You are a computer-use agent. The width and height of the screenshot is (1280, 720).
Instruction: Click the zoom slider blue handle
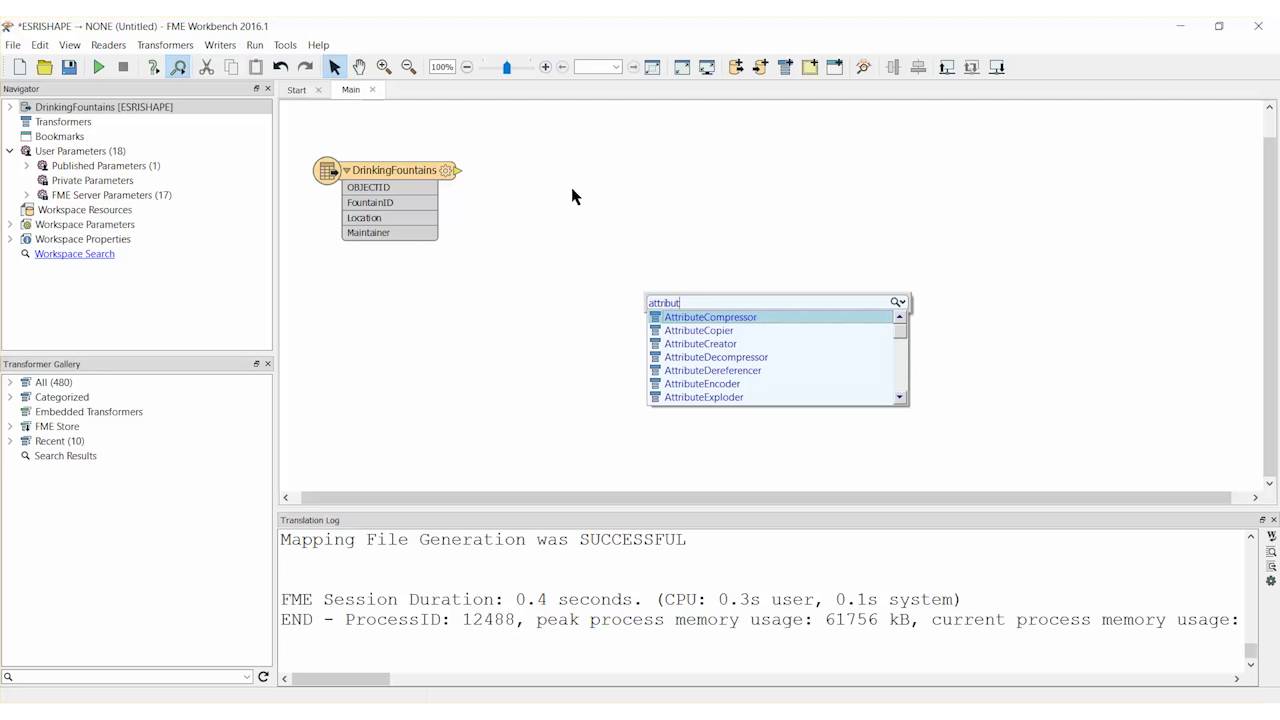[x=507, y=67]
